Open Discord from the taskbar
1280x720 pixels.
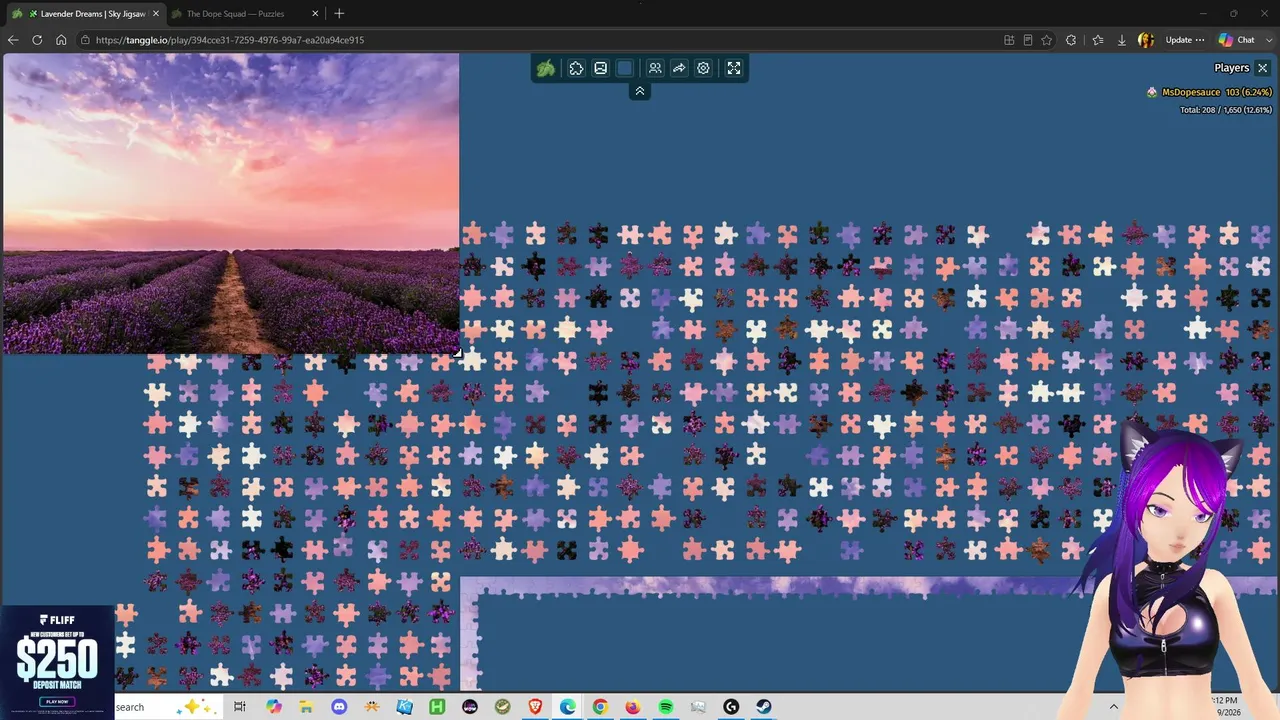tap(339, 707)
